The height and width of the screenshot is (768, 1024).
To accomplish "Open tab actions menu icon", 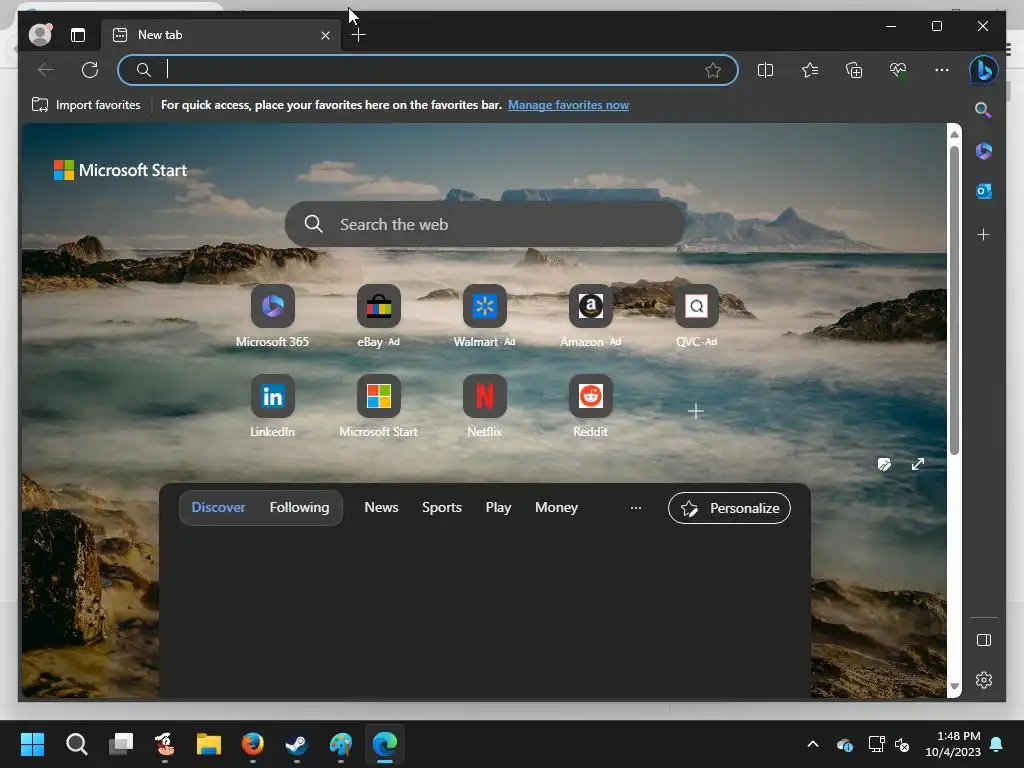I will point(78,35).
